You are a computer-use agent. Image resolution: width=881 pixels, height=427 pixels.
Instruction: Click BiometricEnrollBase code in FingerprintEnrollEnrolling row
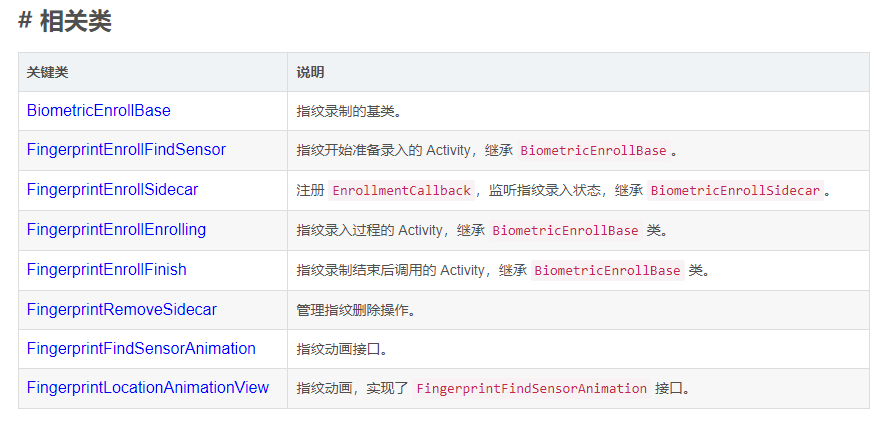(565, 230)
